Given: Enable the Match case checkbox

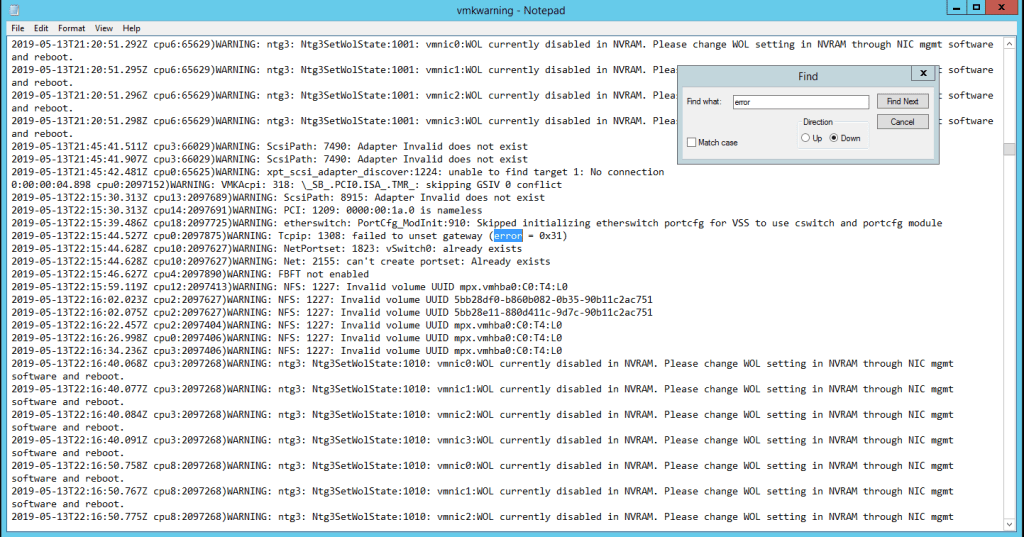Looking at the screenshot, I should (692, 143).
